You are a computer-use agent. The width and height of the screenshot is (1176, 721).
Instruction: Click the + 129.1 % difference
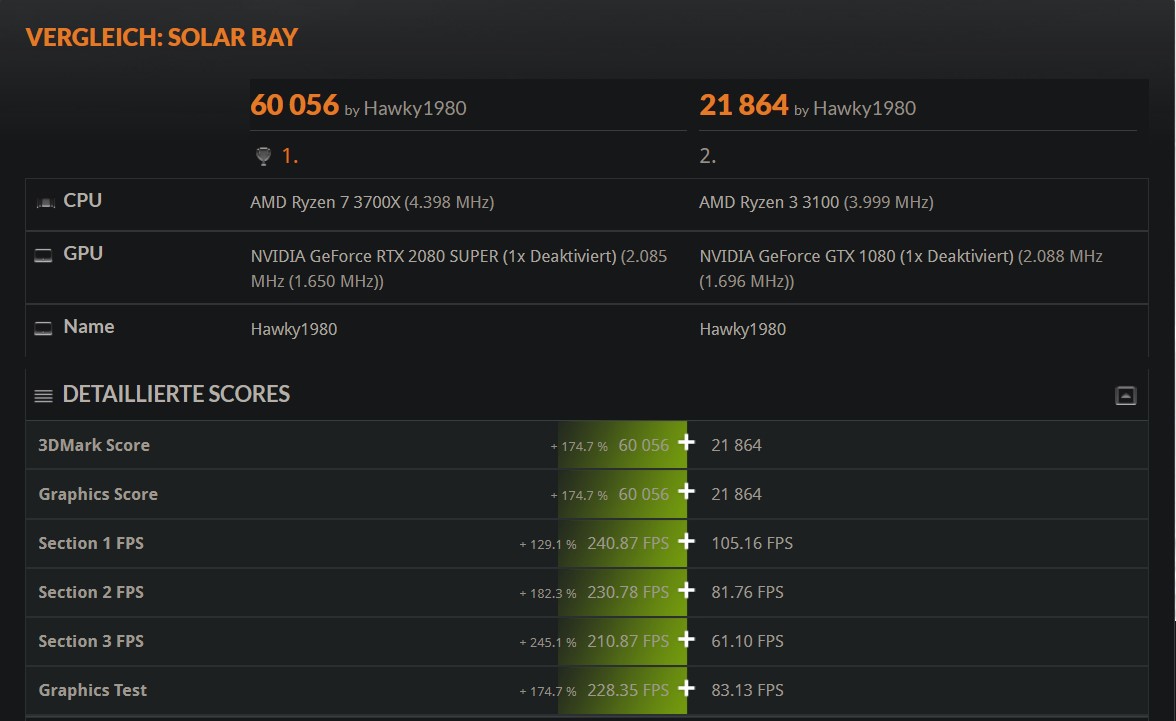point(548,545)
